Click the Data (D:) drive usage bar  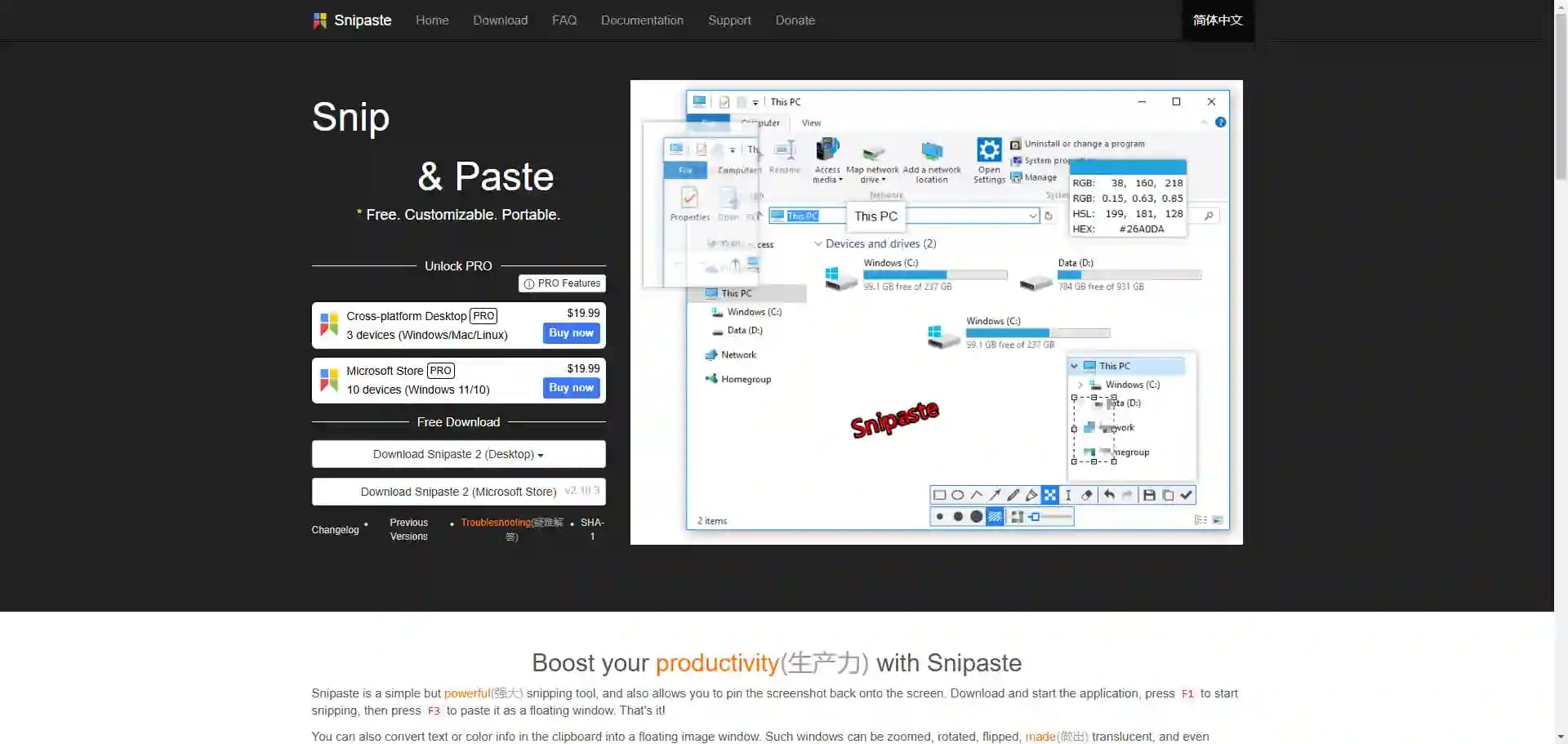[x=1129, y=275]
